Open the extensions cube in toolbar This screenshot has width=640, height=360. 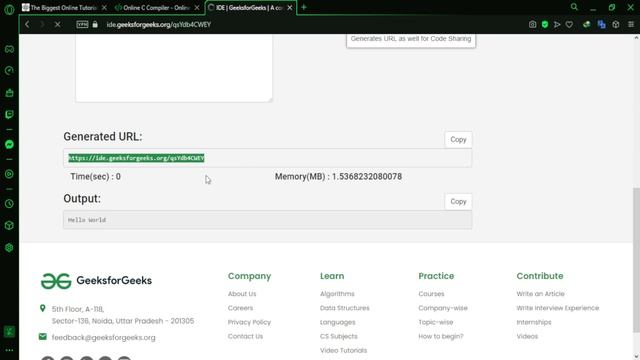point(616,24)
